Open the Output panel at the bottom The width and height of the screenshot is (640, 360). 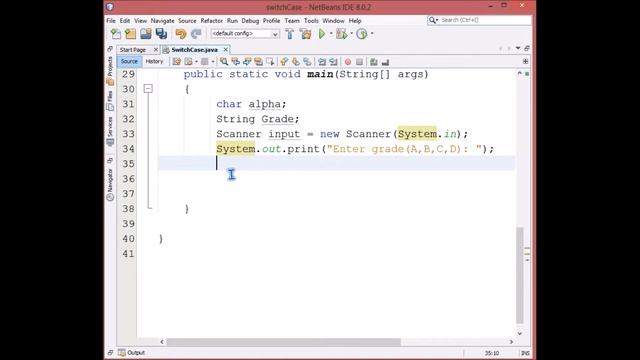[132, 353]
